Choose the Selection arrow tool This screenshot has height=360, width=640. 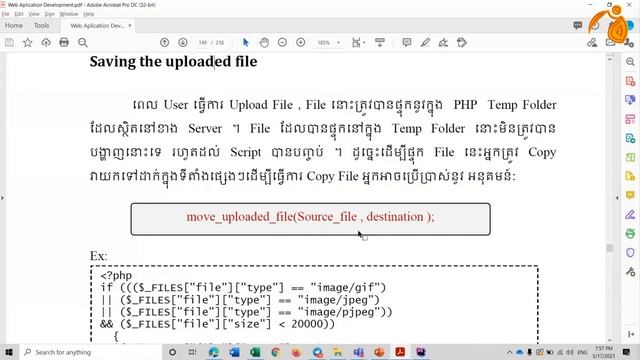(x=245, y=42)
